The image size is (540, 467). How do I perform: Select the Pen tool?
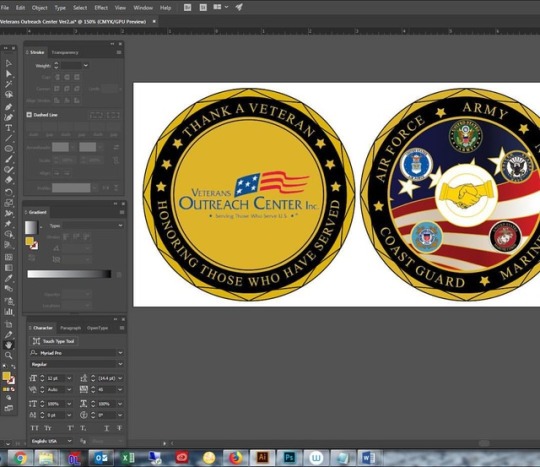(9, 107)
